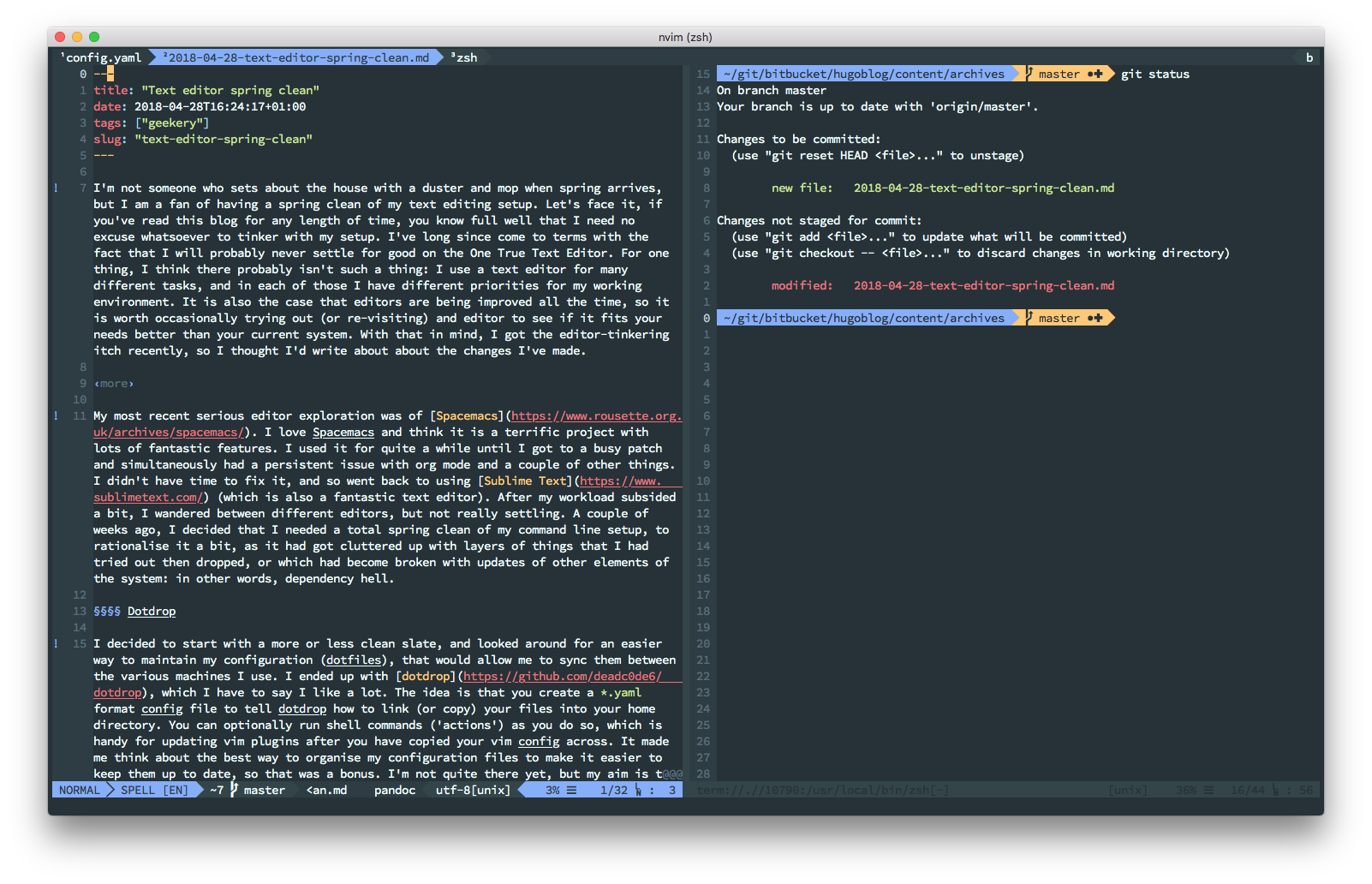Click the spell warning mark beside line 11

coord(57,415)
